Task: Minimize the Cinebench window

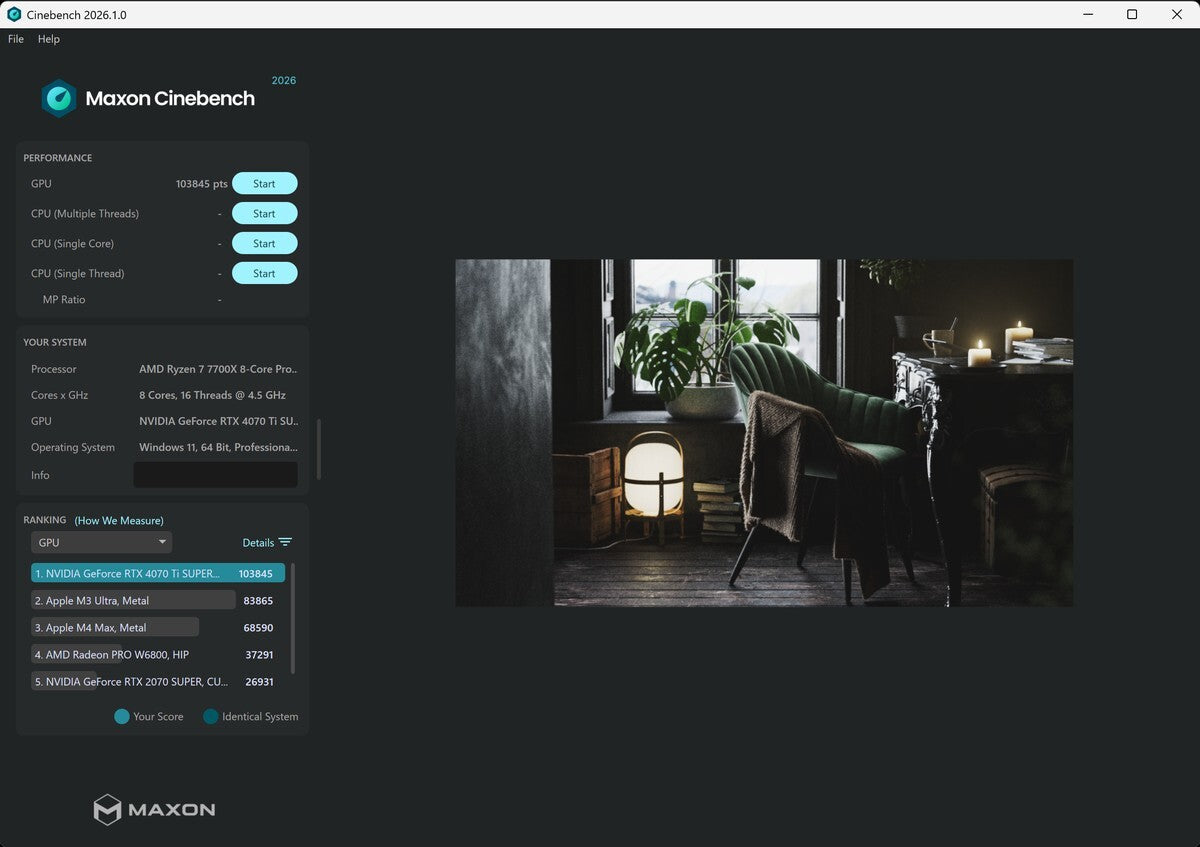Action: (1087, 14)
